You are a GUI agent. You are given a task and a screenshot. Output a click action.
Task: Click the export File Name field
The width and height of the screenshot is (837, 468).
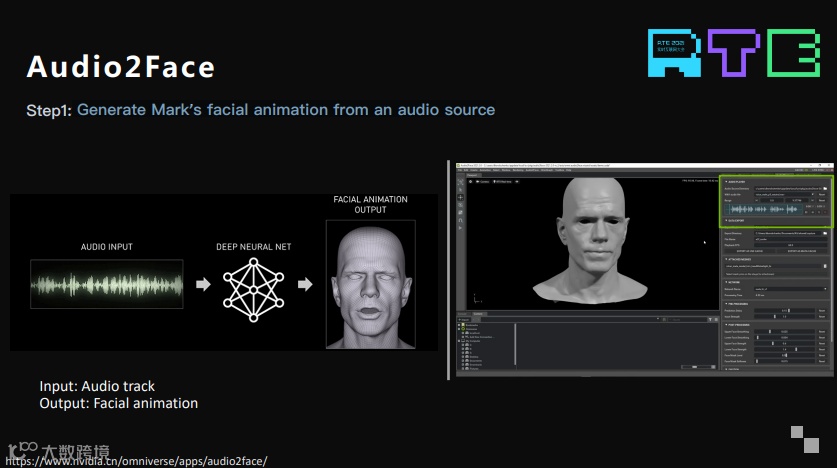791,239
